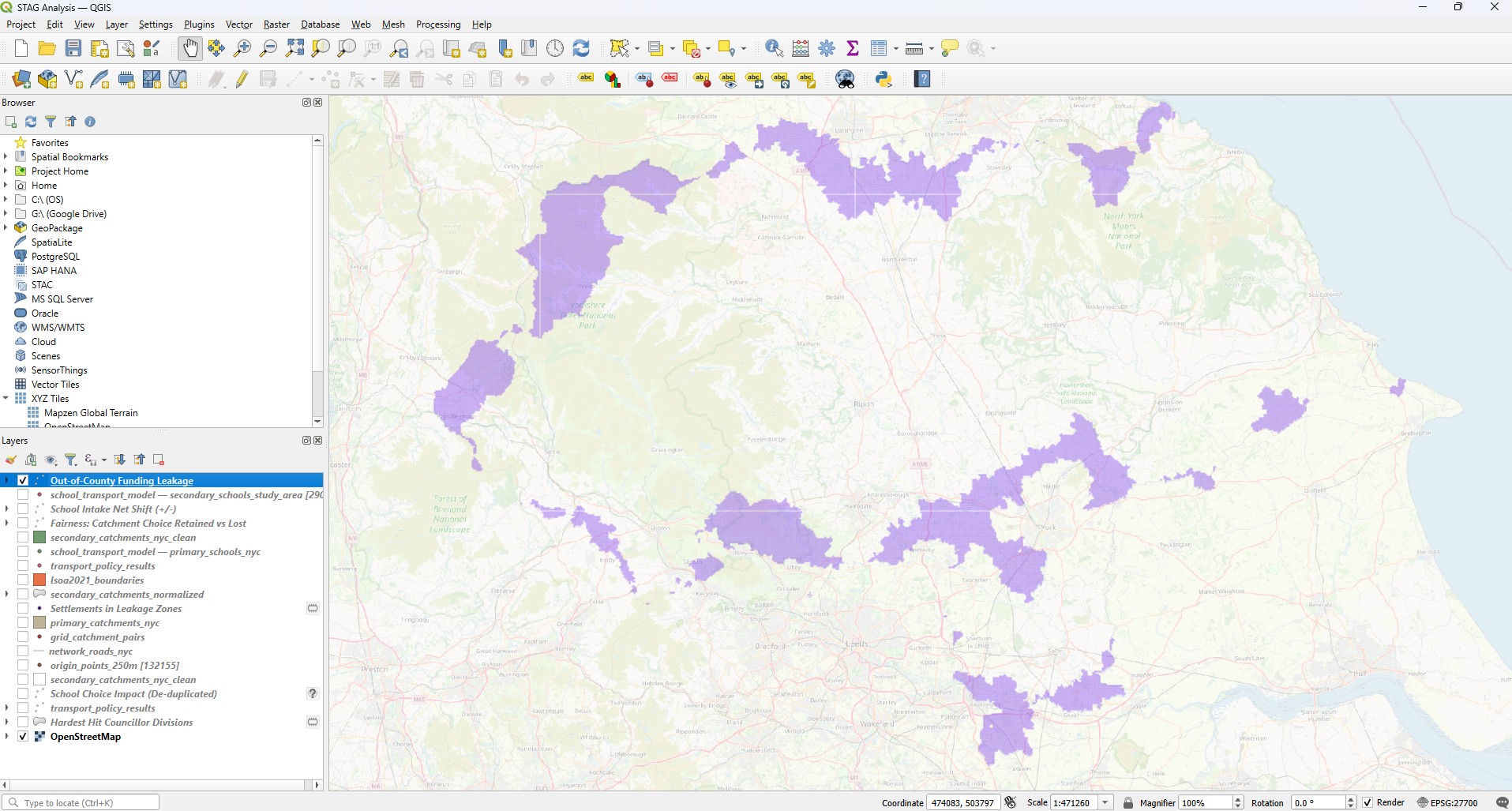Click the Save Project disk icon
Image resolution: width=1512 pixels, height=811 pixels.
(x=73, y=49)
